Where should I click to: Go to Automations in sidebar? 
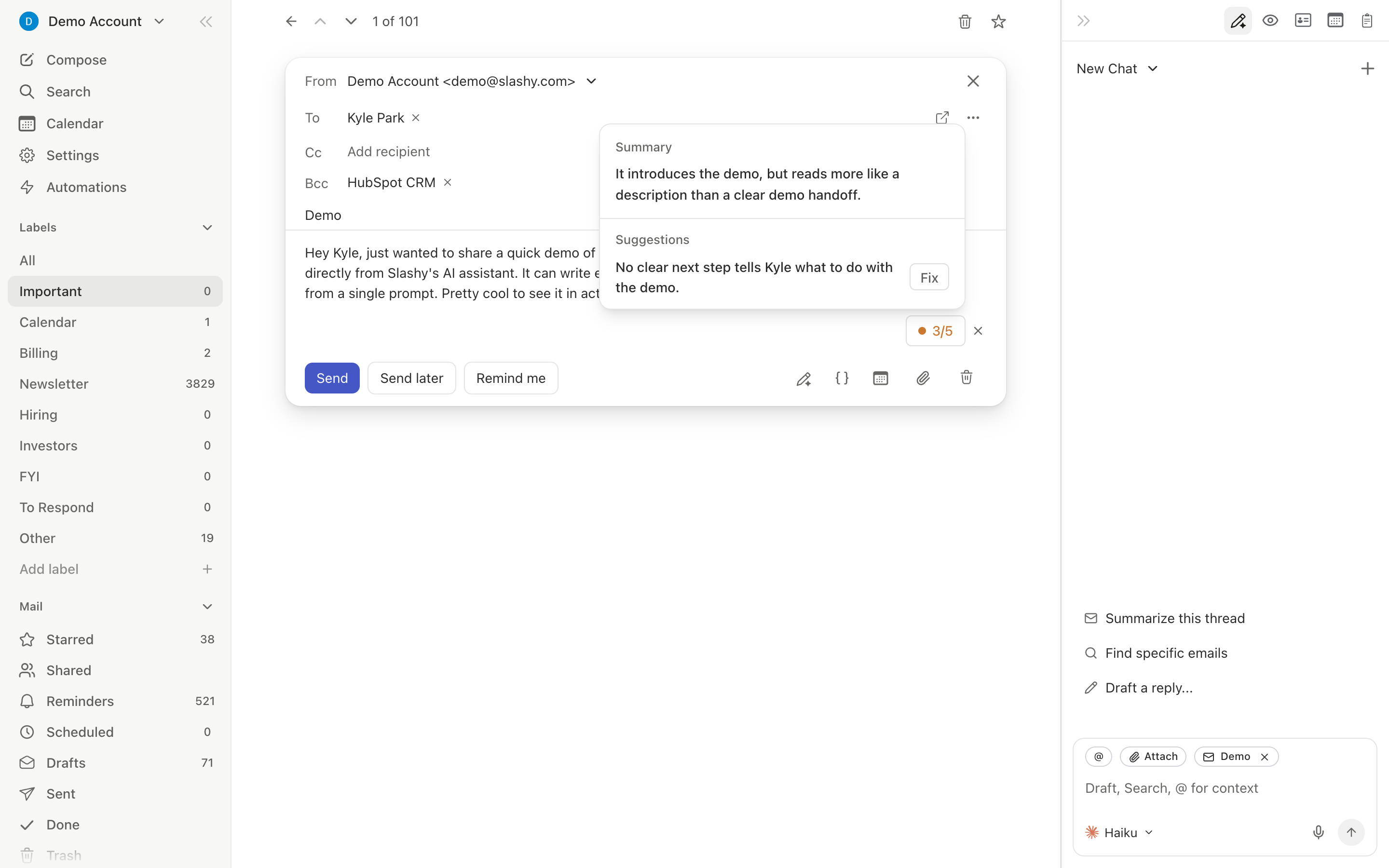coord(115,187)
